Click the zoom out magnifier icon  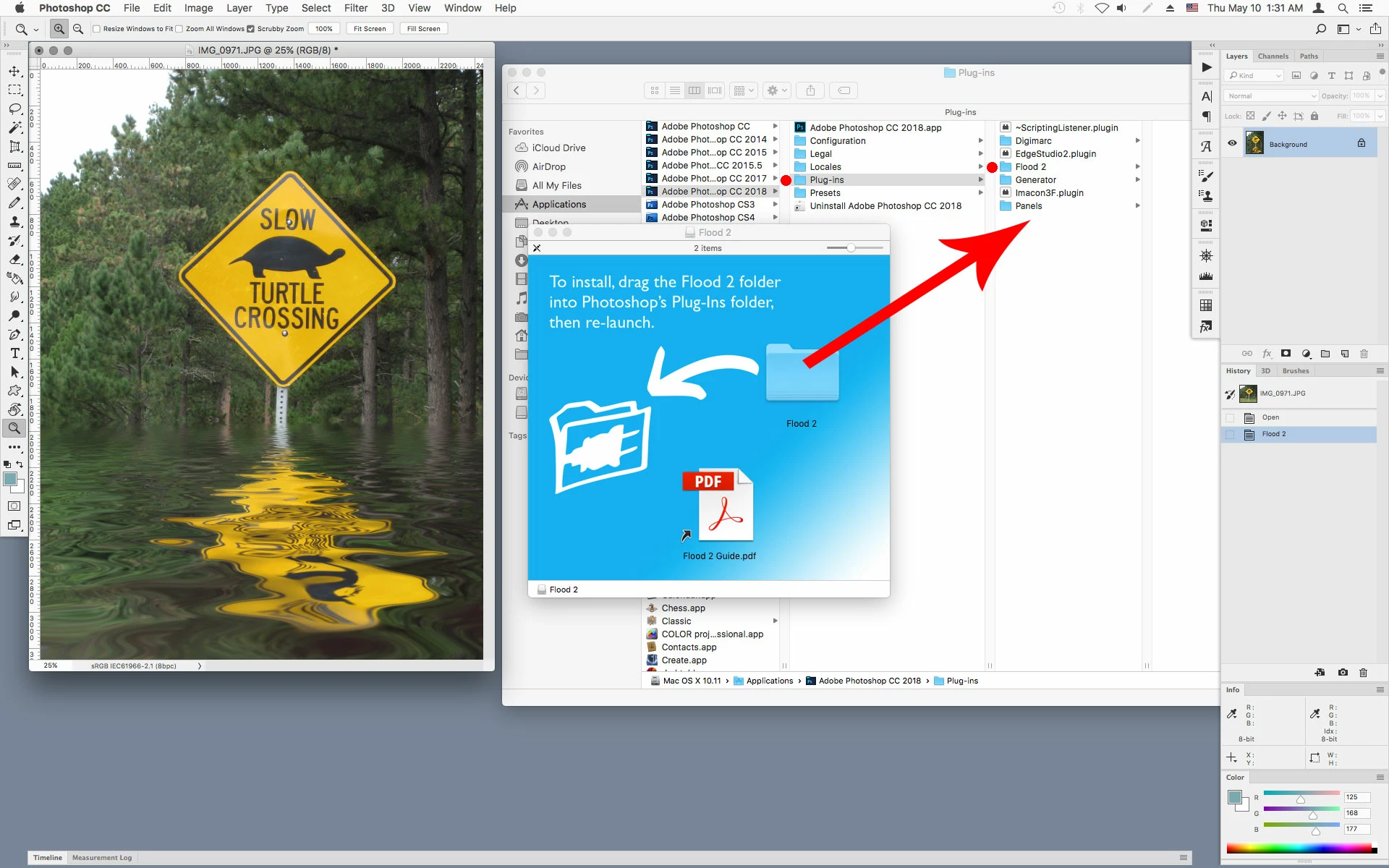[x=78, y=29]
